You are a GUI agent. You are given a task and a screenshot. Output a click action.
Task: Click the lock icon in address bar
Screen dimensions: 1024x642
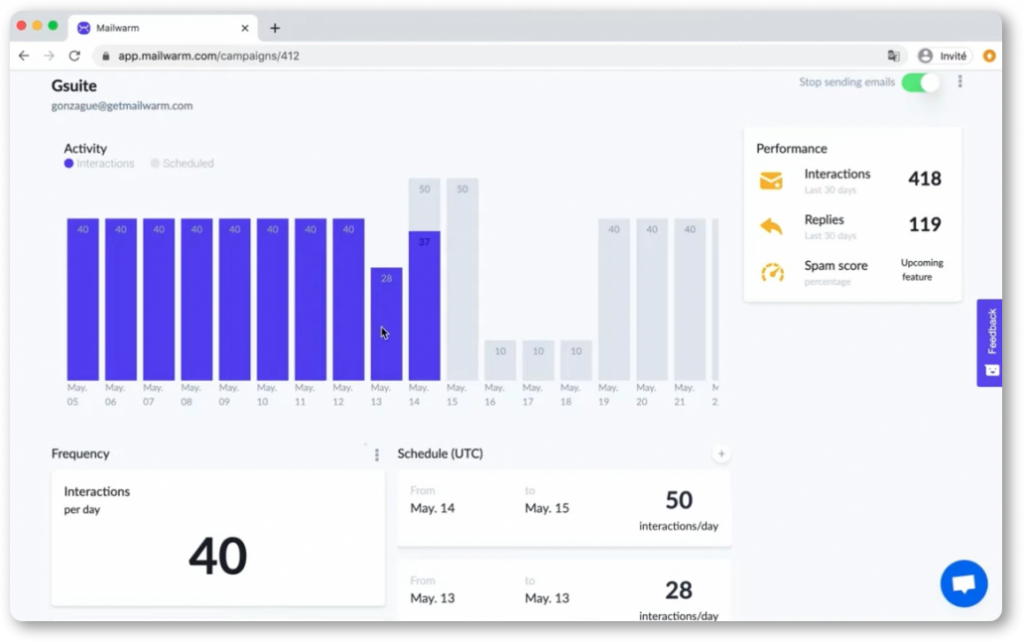click(106, 56)
